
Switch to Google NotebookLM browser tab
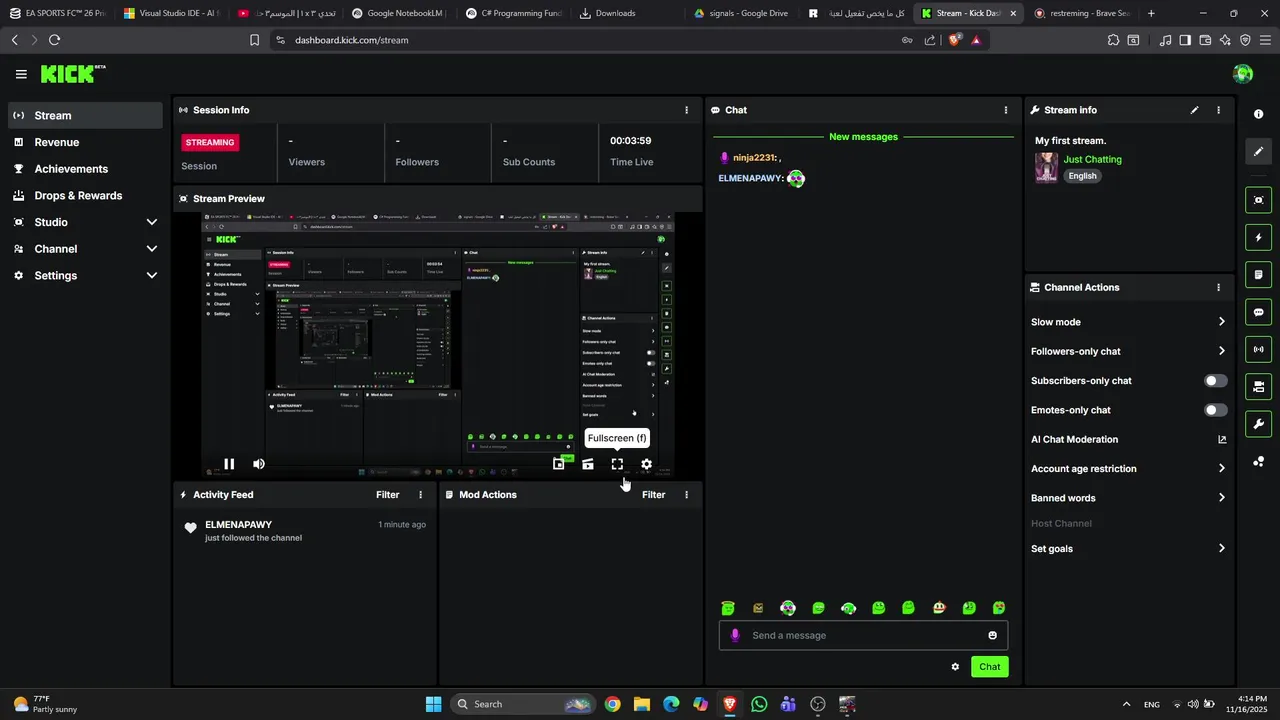[x=399, y=13]
